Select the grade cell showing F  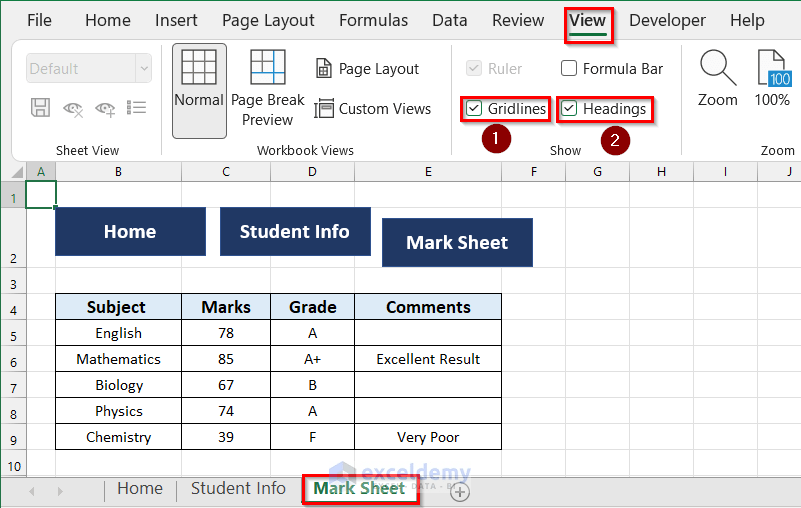(x=313, y=437)
